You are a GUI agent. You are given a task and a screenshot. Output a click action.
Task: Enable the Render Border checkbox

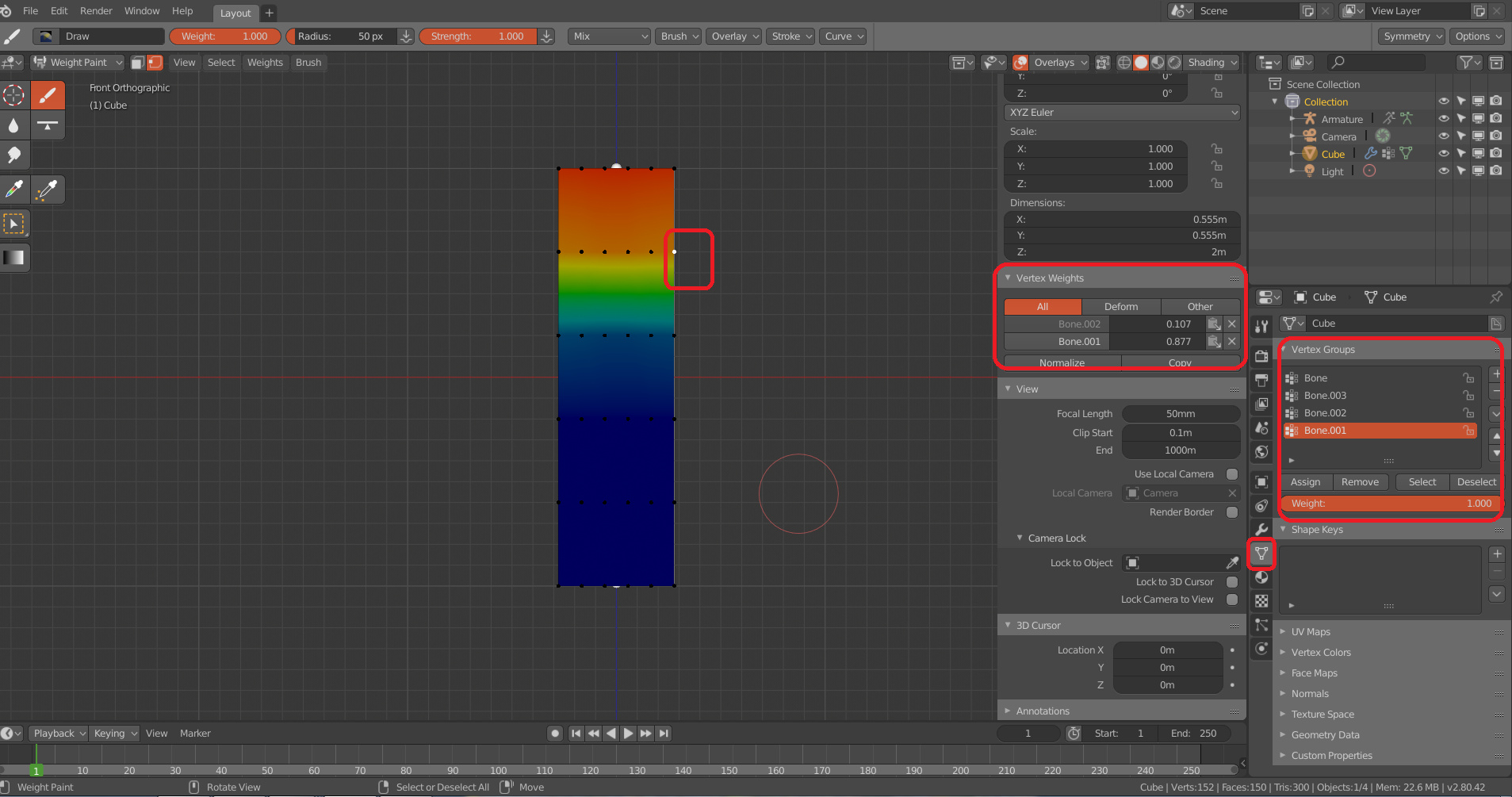[x=1232, y=512]
